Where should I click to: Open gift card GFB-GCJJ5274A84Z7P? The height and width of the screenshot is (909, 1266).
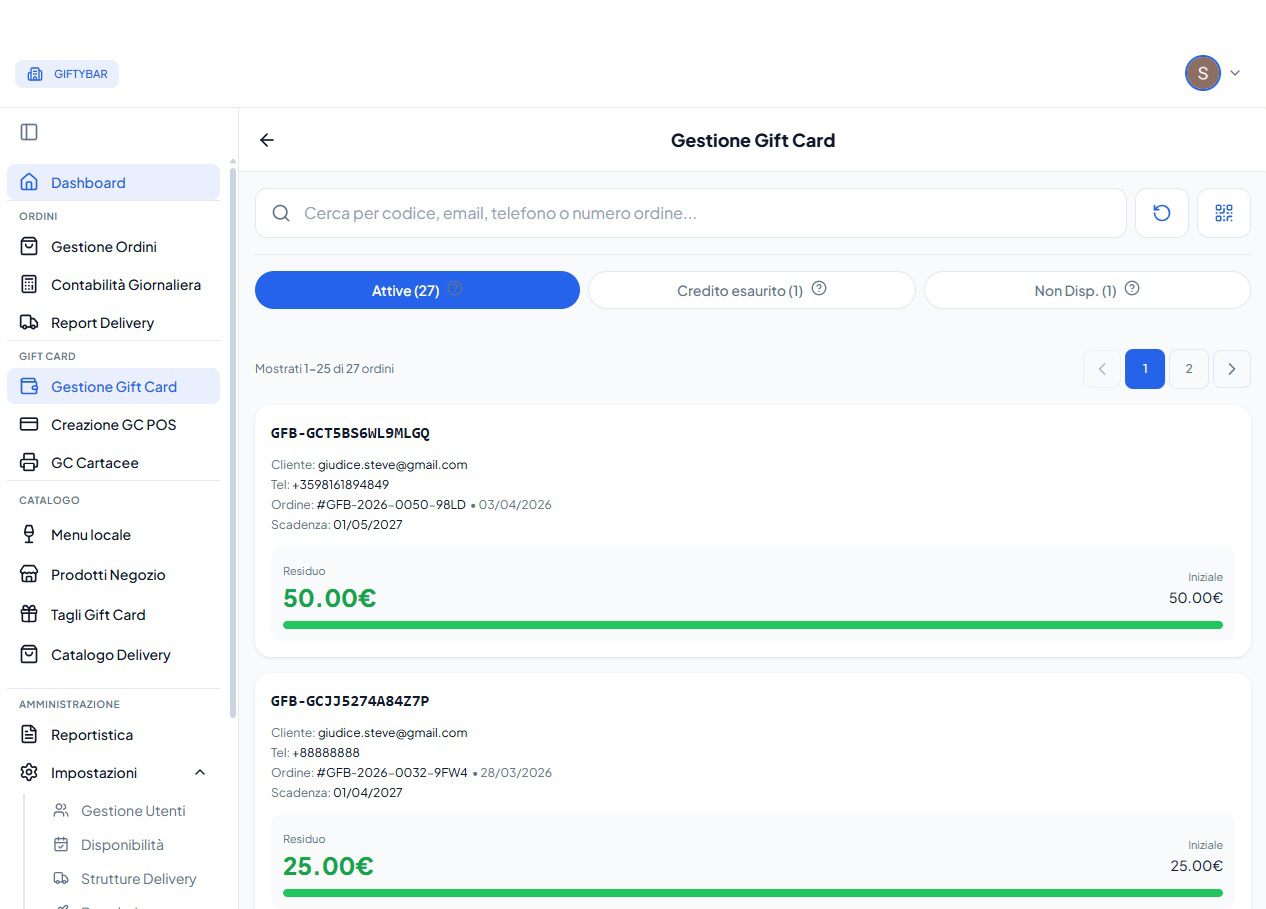(350, 701)
